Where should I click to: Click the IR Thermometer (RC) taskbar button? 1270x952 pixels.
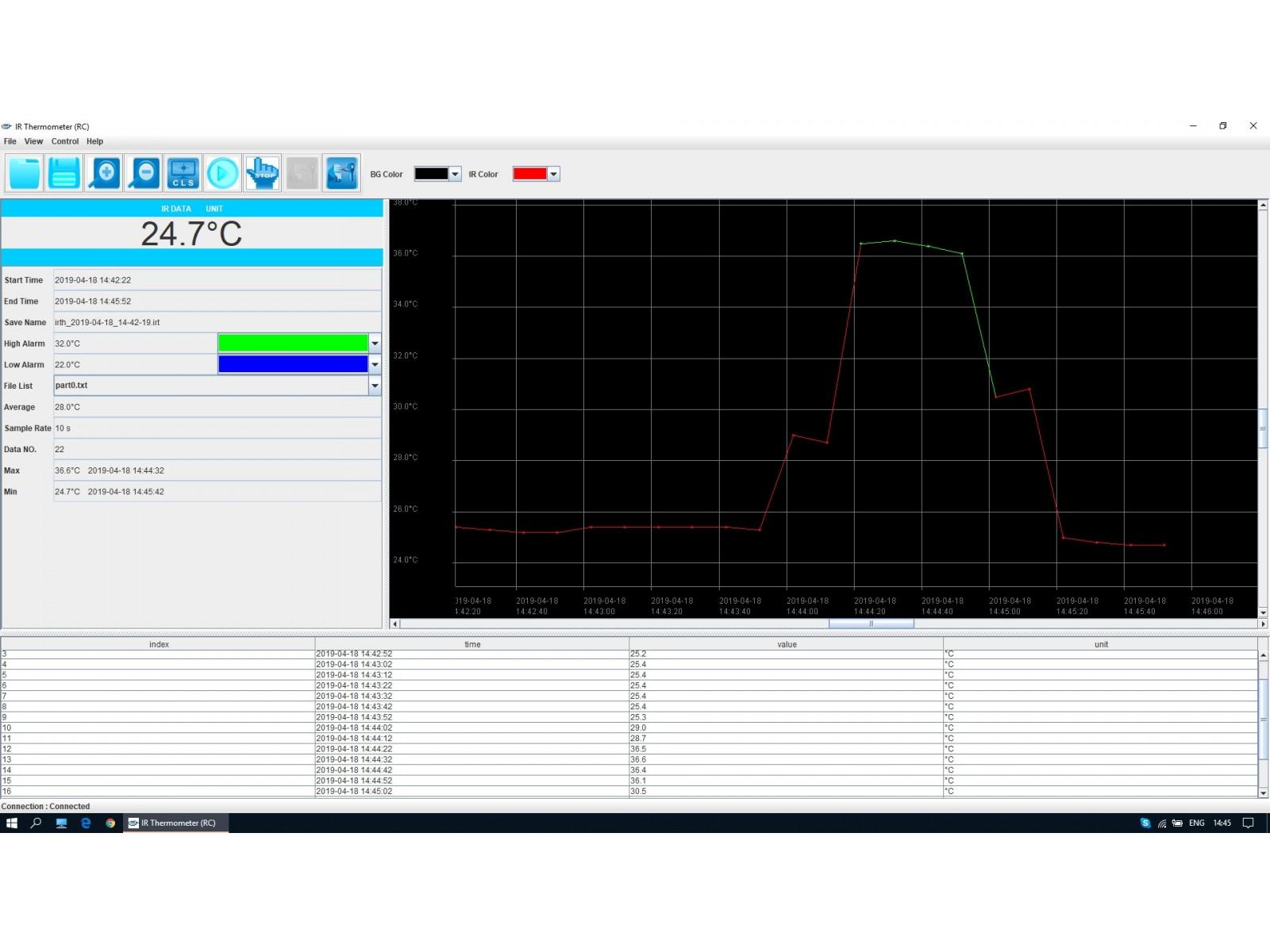pos(176,823)
